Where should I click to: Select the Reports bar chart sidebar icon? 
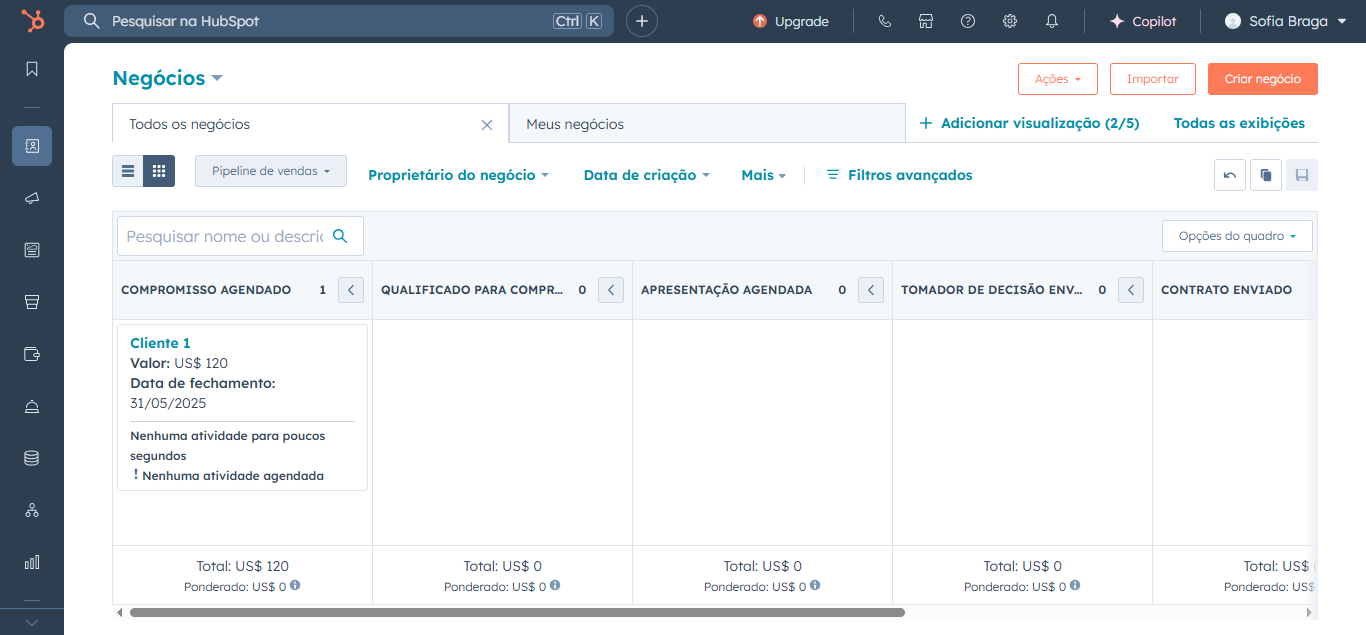click(x=31, y=561)
